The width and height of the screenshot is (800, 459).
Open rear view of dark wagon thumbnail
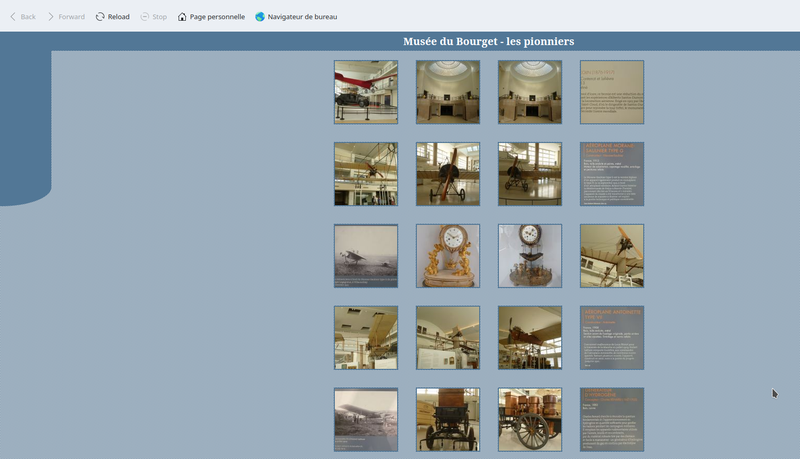coord(448,419)
